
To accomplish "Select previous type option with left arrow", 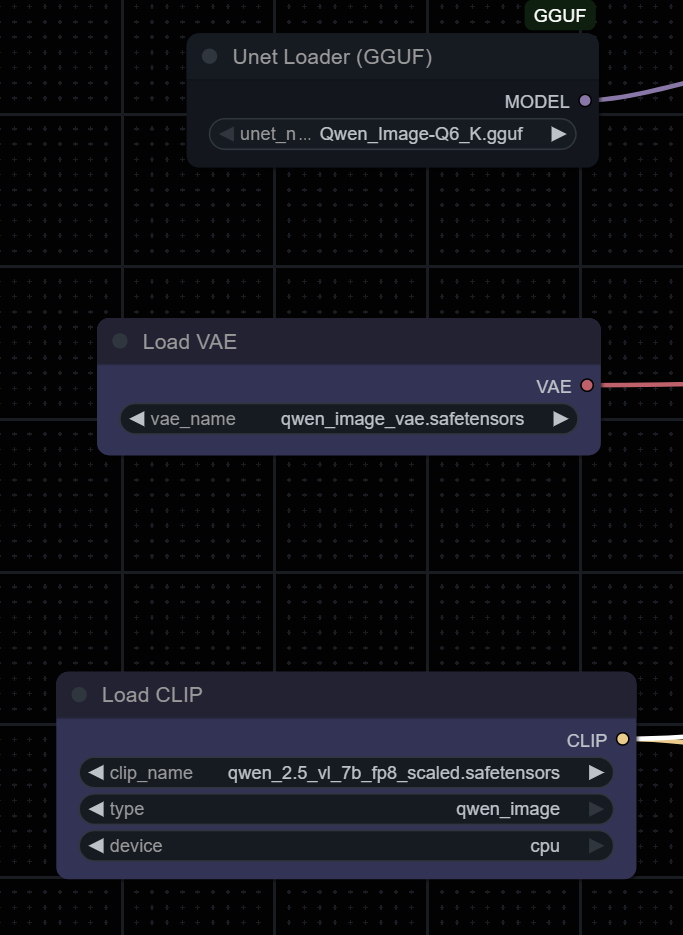I will pos(96,809).
